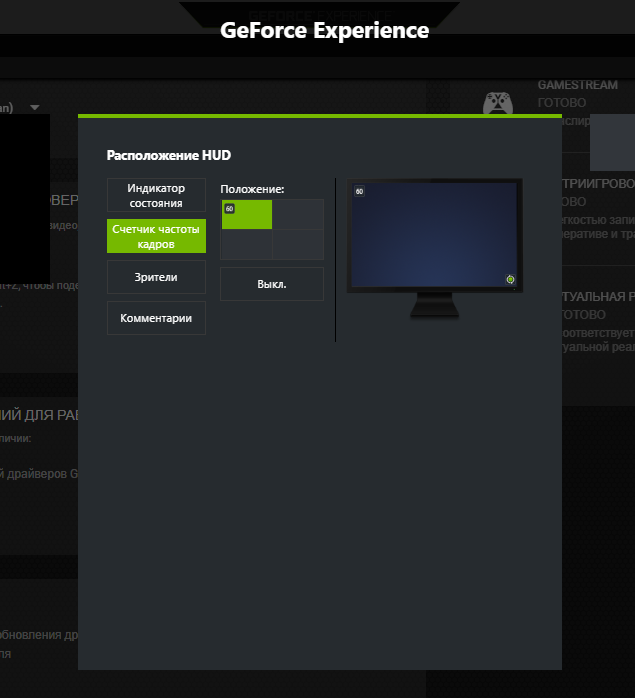Image resolution: width=635 pixels, height=698 pixels.
Task: Click the 60 FPS badge on monitor preview
Action: [x=359, y=191]
